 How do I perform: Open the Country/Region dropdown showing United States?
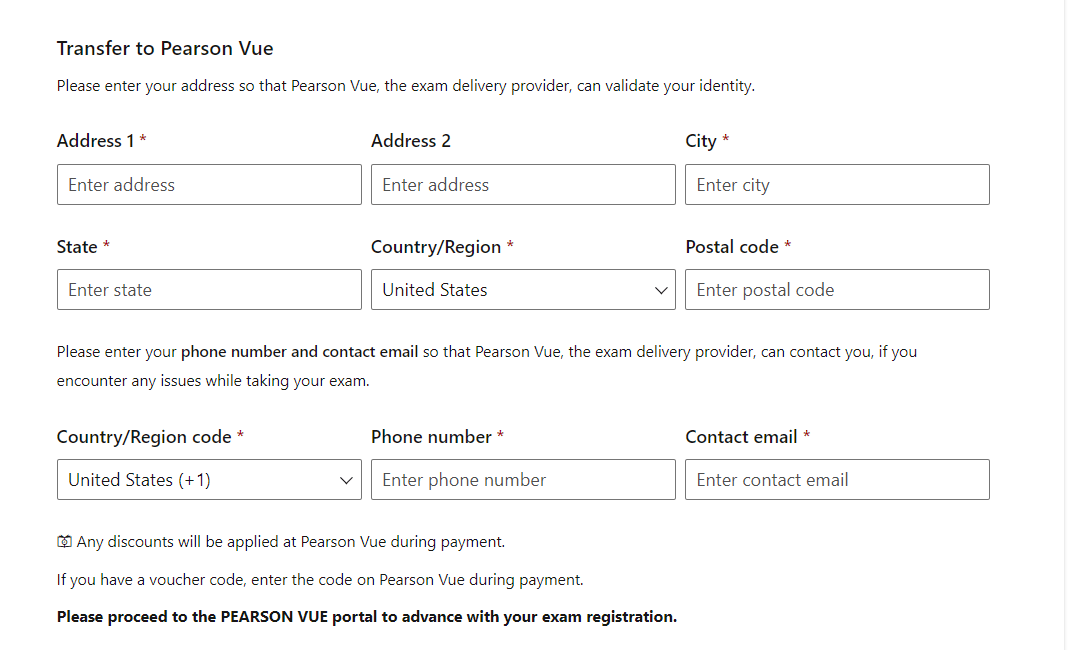(523, 290)
